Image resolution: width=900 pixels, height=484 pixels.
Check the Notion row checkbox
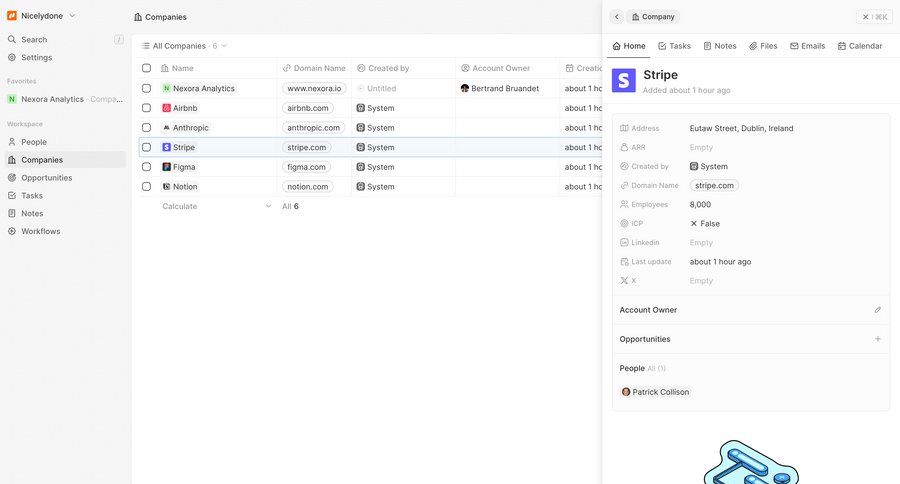[146, 187]
